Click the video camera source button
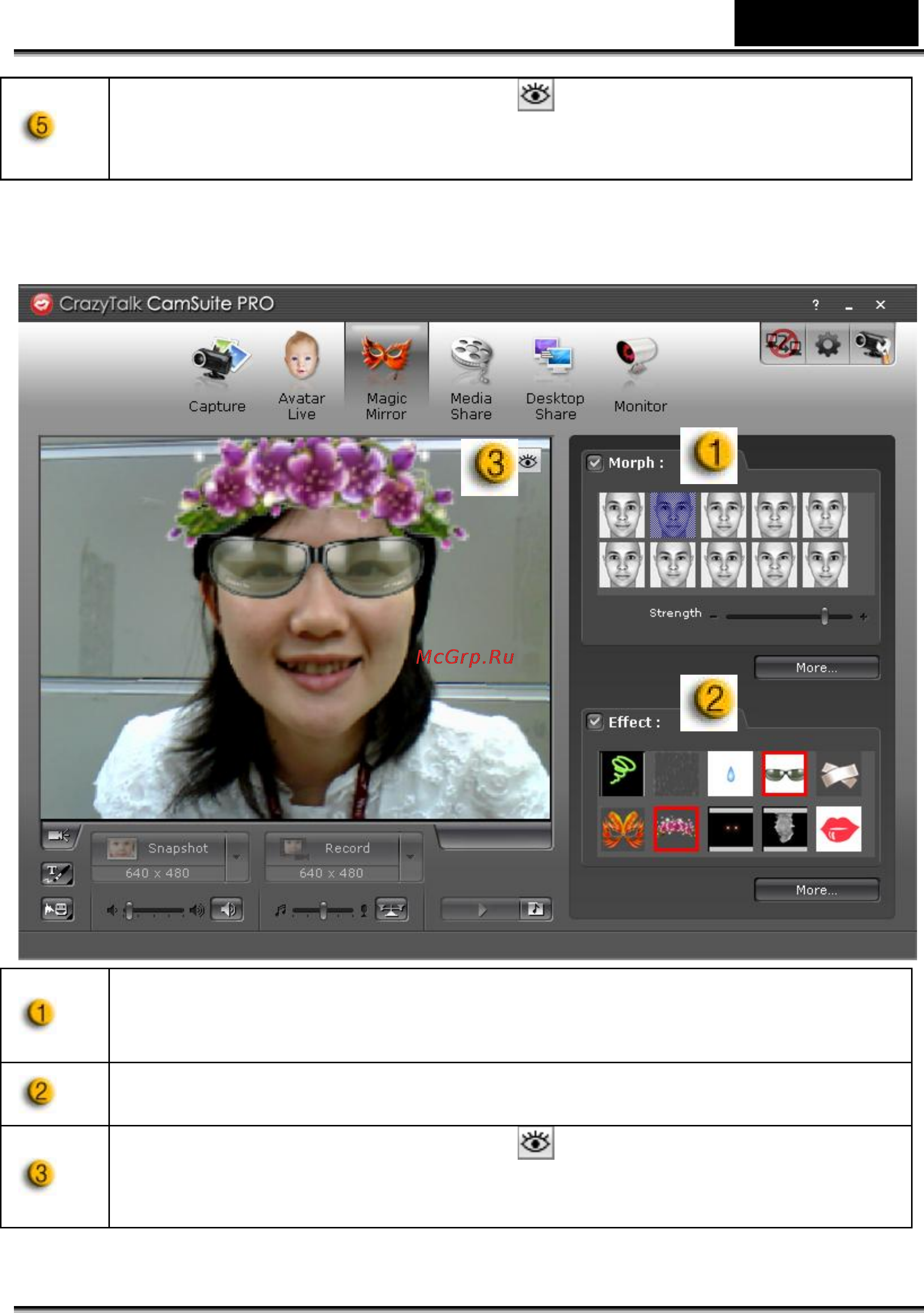The width and height of the screenshot is (924, 1313). coord(60,836)
